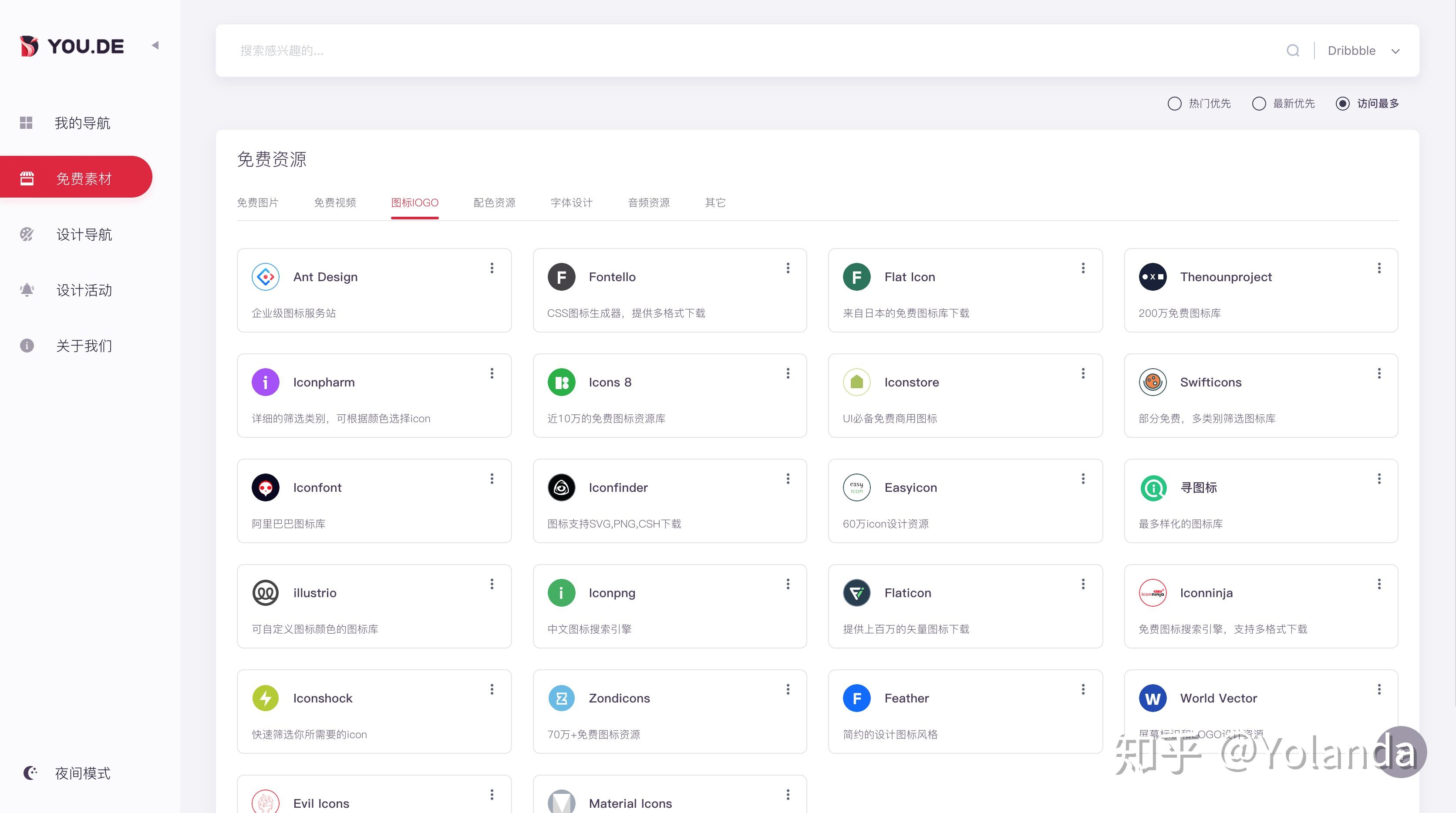Click the 我的导航 grid icon
This screenshot has width=1456, height=813.
27,123
